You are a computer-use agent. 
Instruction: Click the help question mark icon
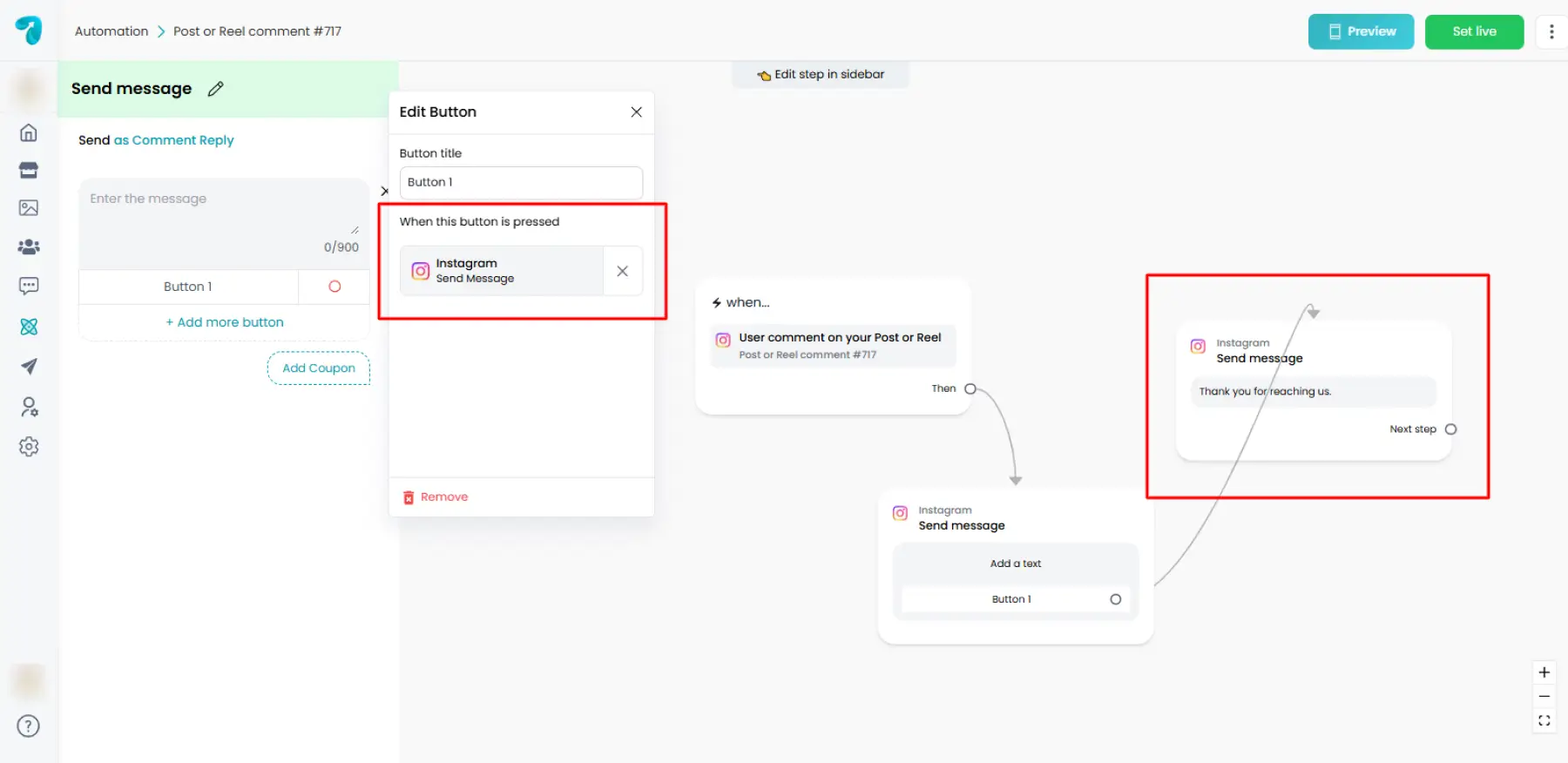(x=29, y=726)
